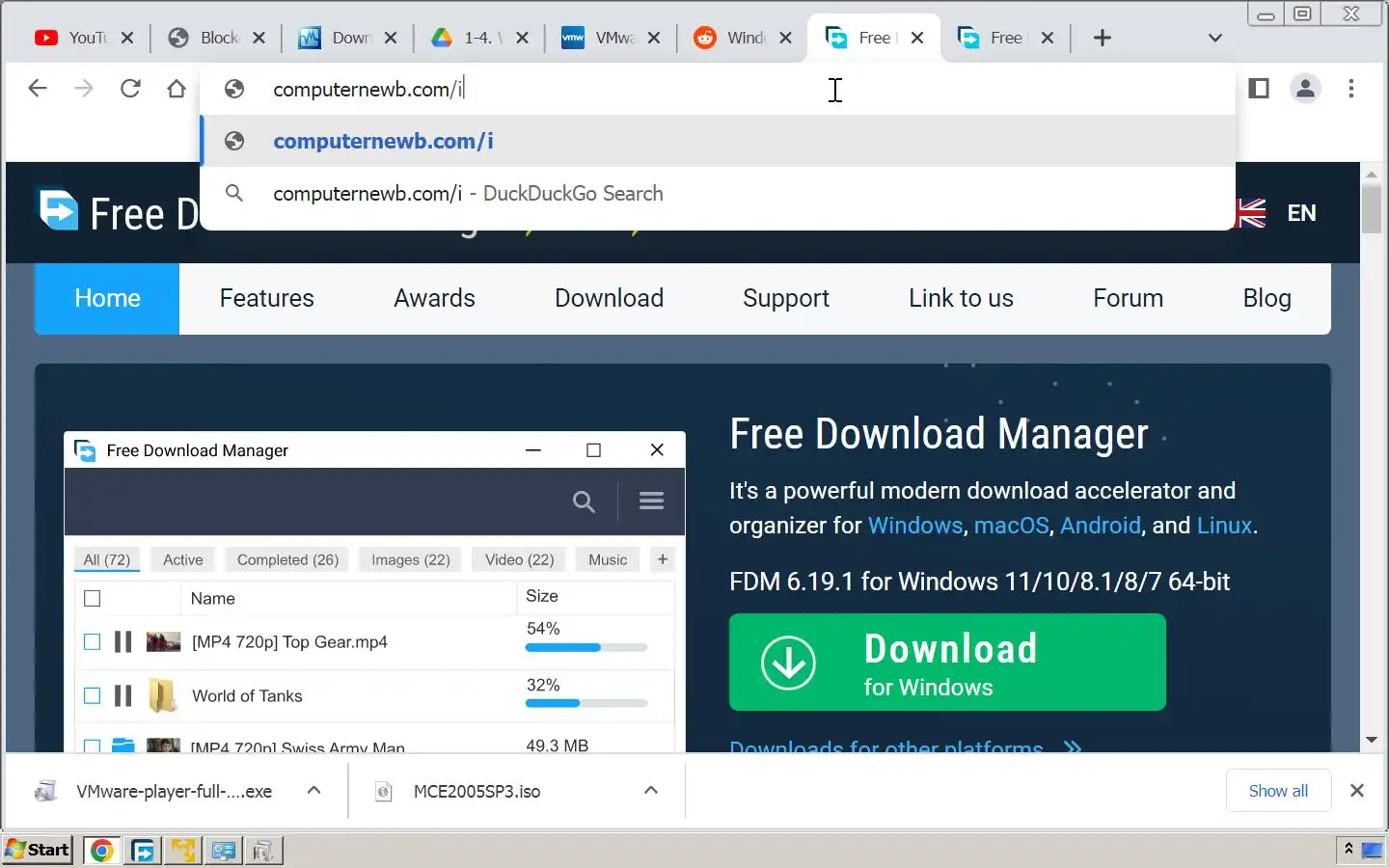The height and width of the screenshot is (868, 1389).
Task: Follow the Android platform link
Action: (x=1101, y=526)
